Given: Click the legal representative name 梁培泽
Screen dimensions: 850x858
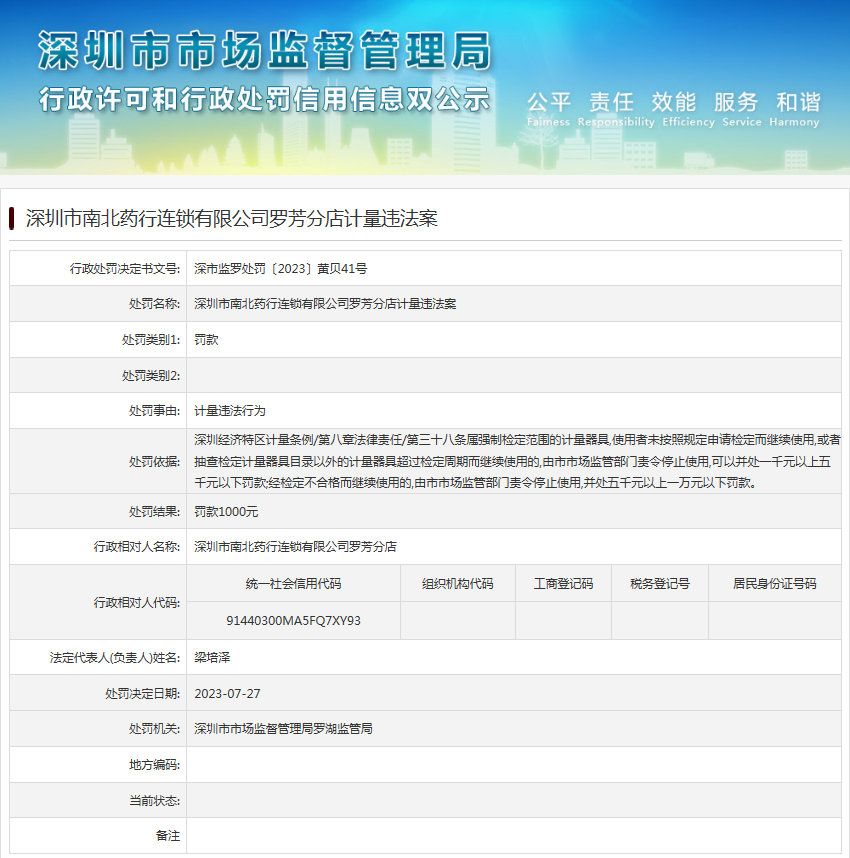Looking at the screenshot, I should pos(212,658).
